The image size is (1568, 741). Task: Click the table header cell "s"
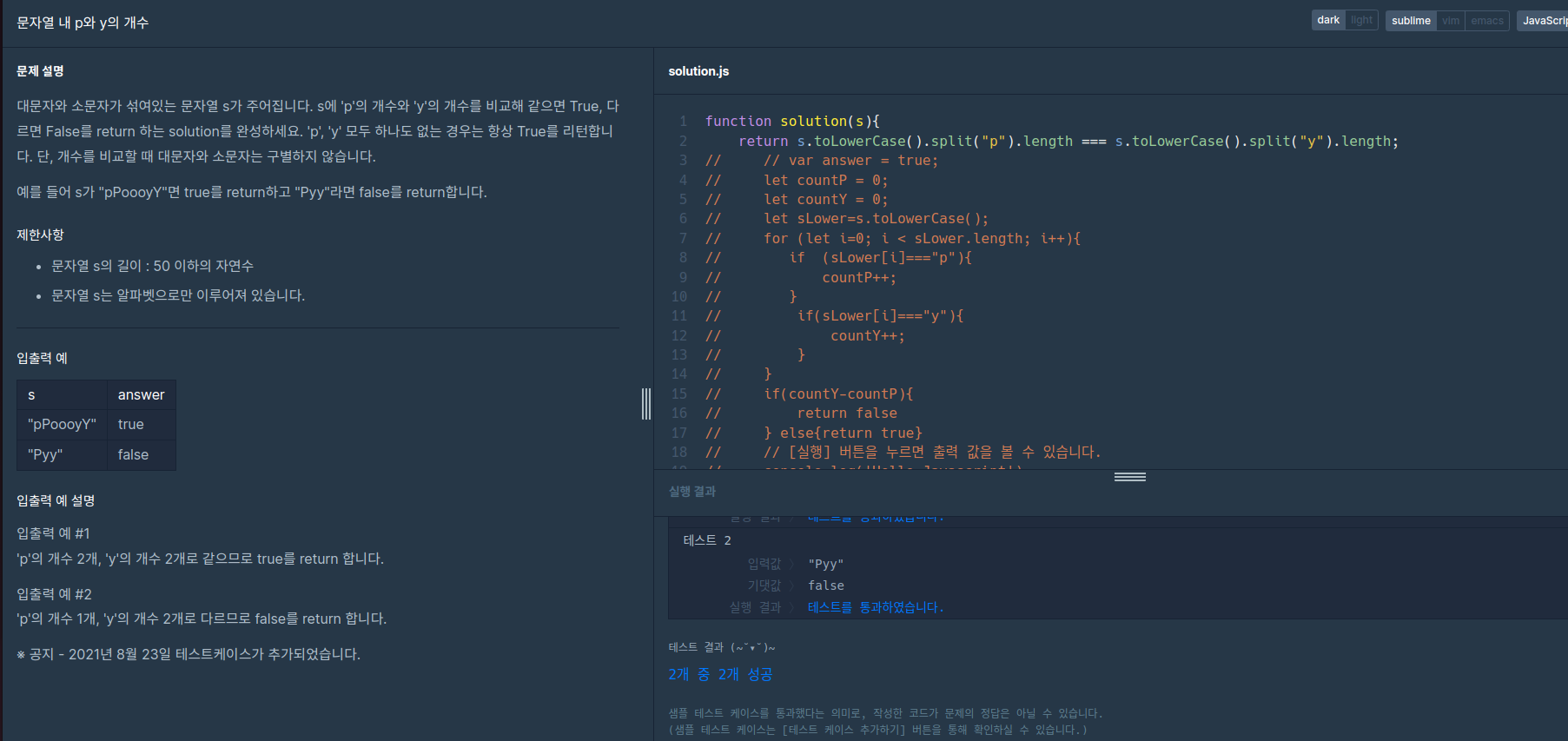pyautogui.click(x=62, y=395)
